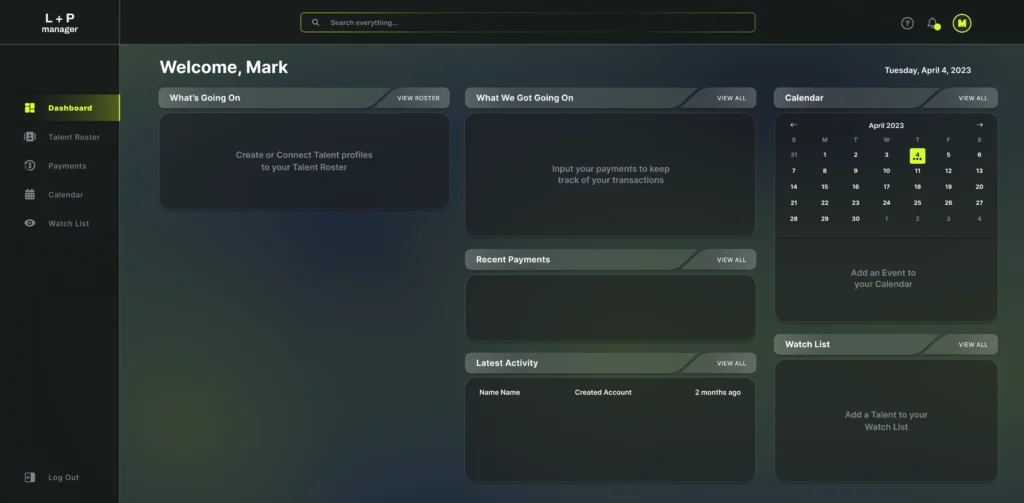Viewport: 1024px width, 503px height.
Task: Select April 30 on calendar
Action: pyautogui.click(x=856, y=219)
